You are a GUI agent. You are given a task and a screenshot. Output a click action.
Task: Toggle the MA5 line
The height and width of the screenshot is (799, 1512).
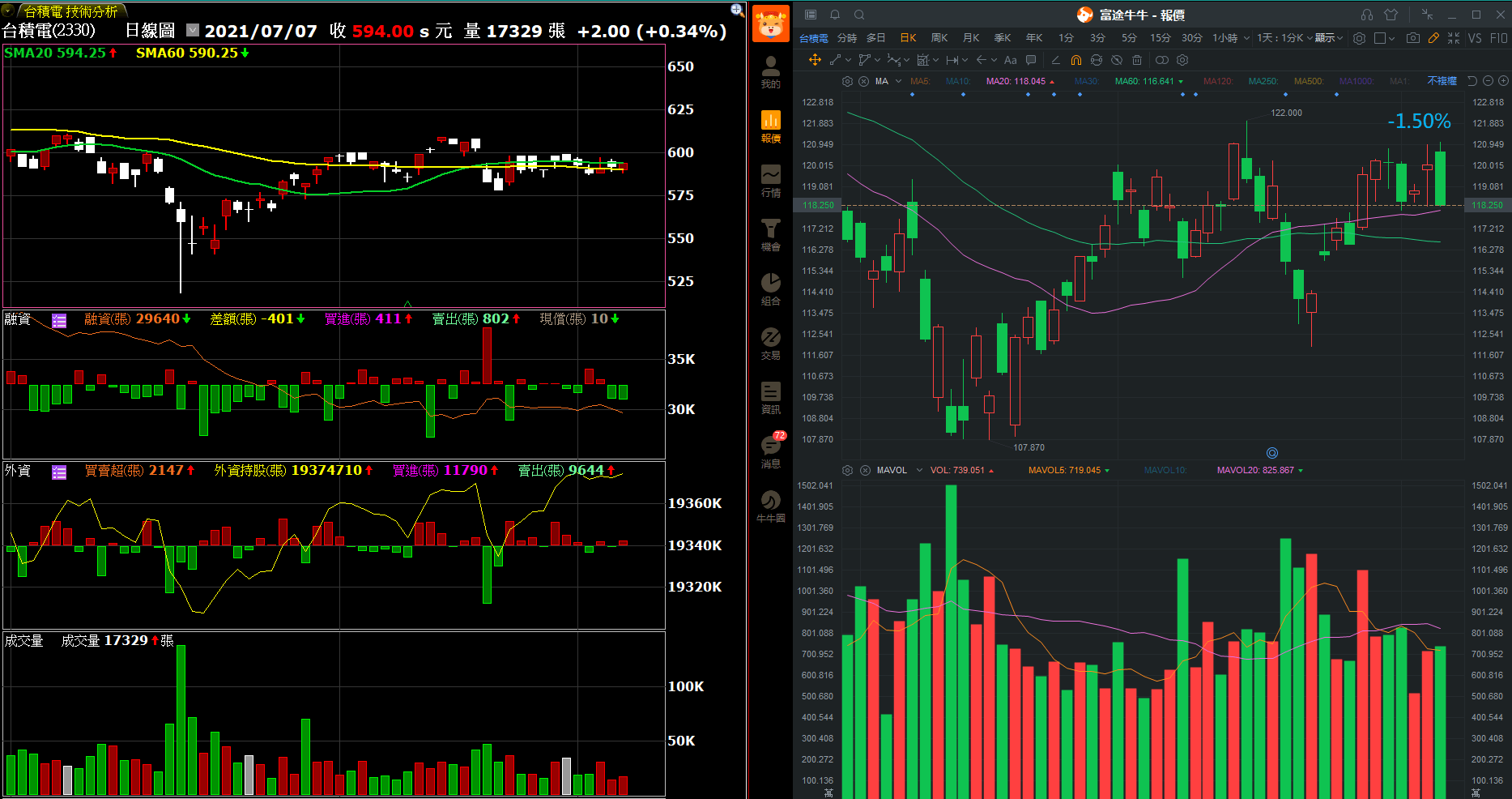920,81
